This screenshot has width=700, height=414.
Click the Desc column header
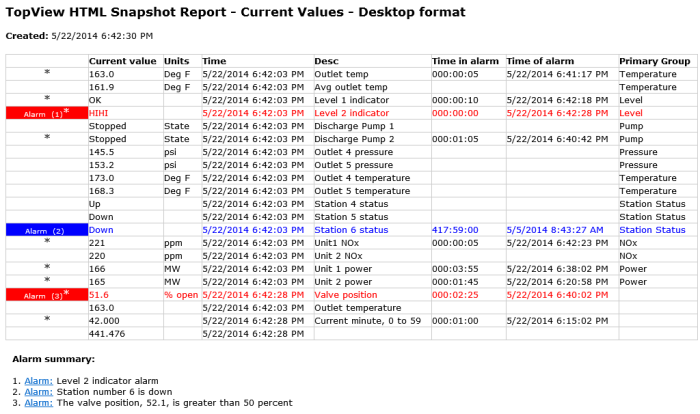pos(326,61)
